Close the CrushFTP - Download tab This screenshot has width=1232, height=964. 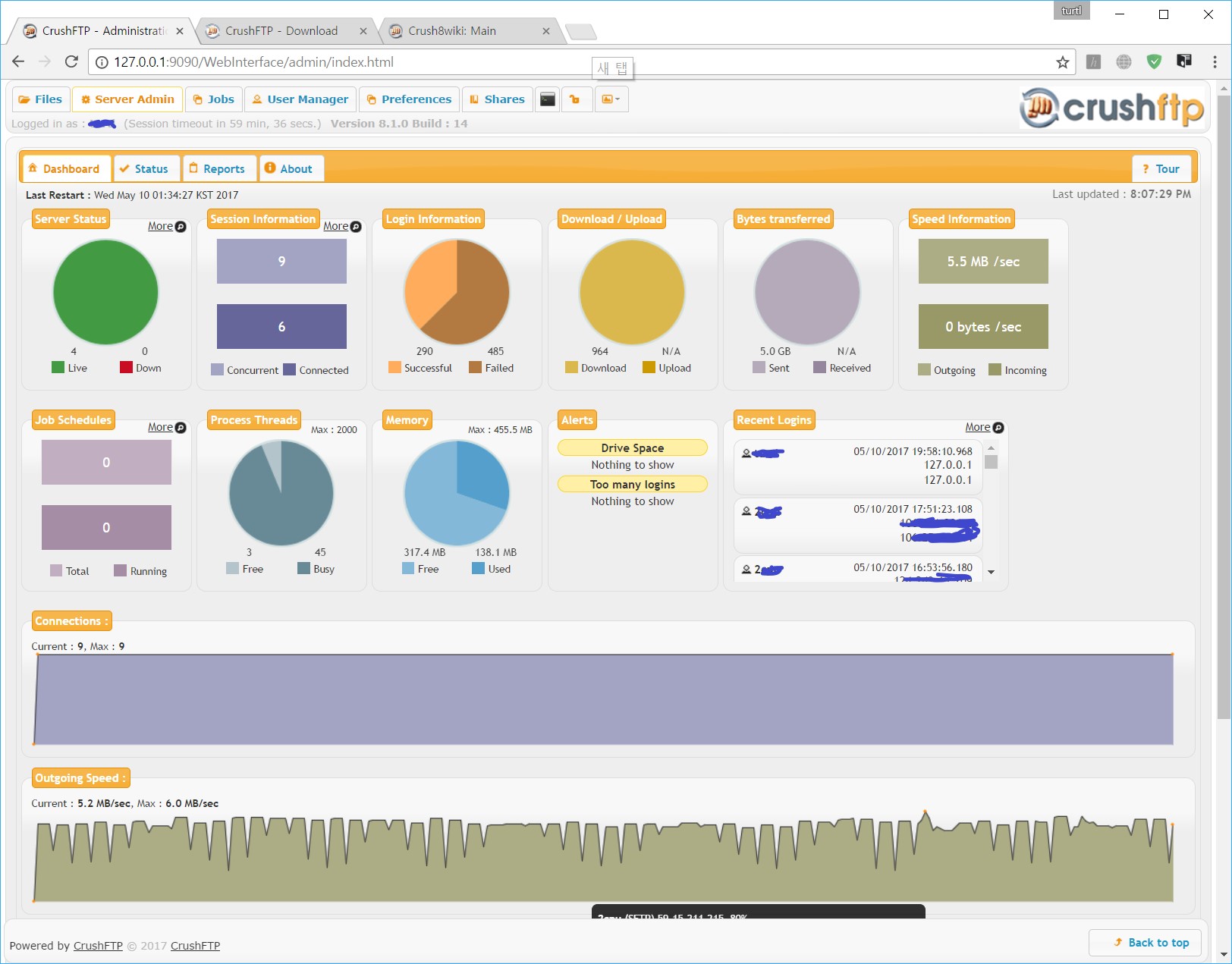click(363, 31)
